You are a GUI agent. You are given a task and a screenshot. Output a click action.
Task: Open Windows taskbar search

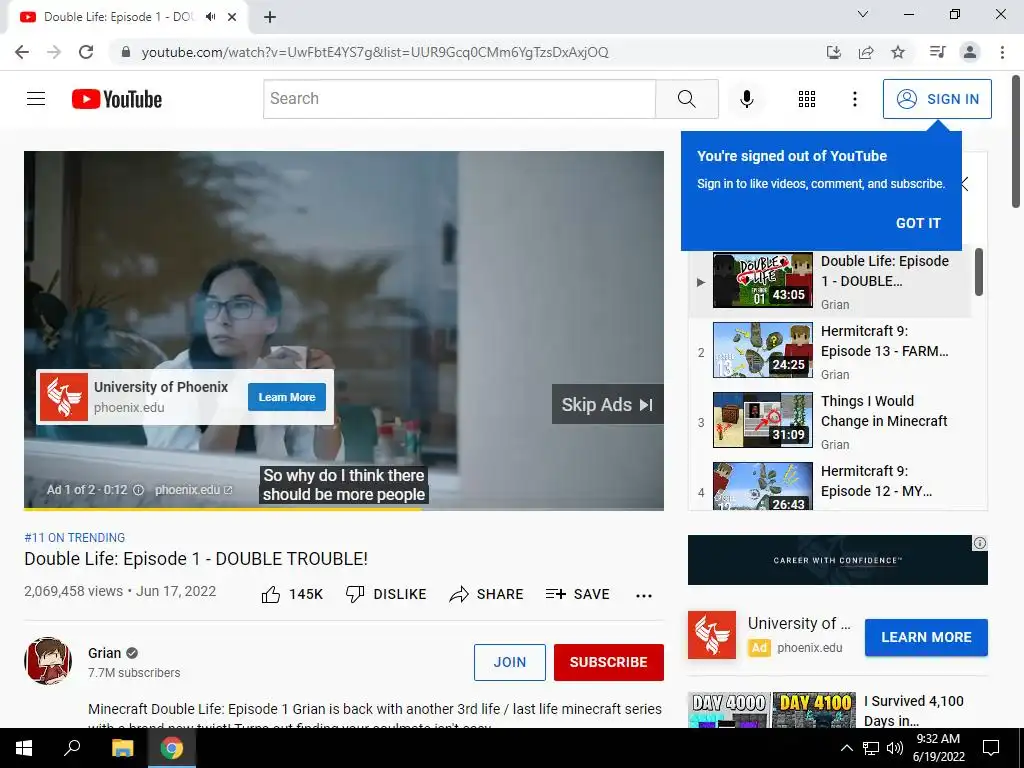click(x=72, y=748)
